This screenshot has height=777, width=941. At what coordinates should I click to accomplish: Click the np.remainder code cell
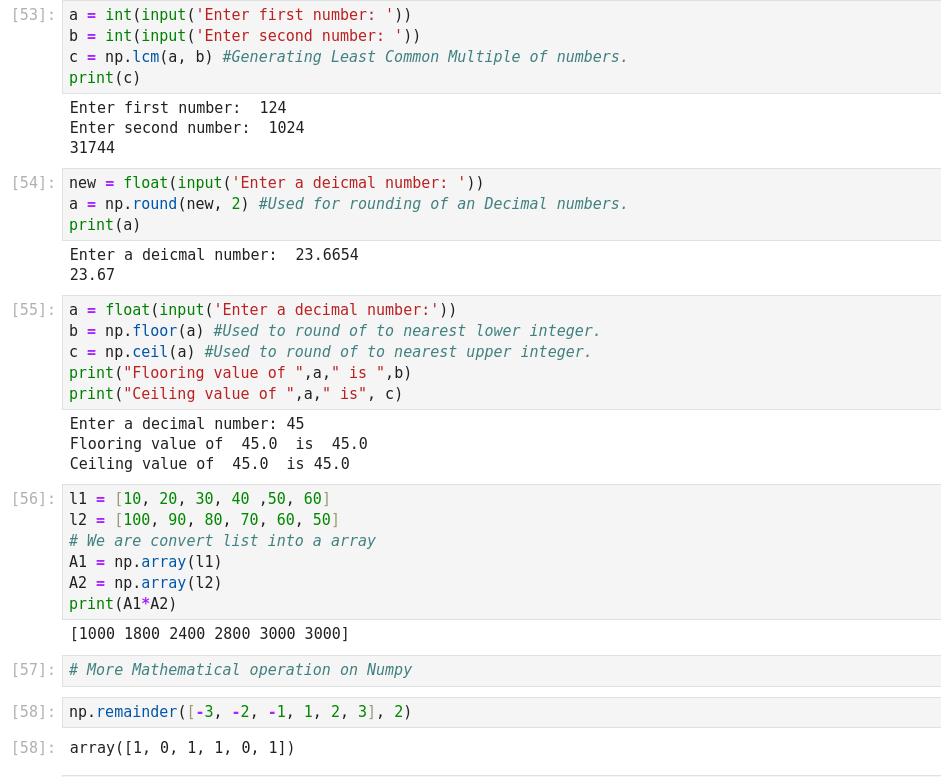point(240,712)
